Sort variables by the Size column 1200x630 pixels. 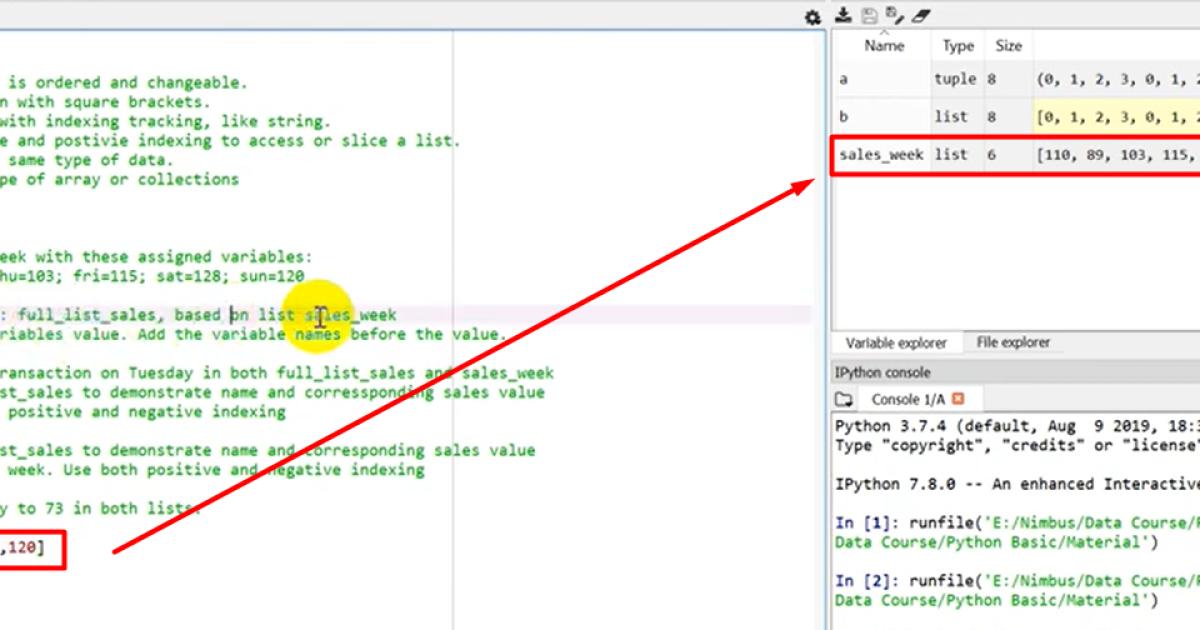click(1008, 45)
